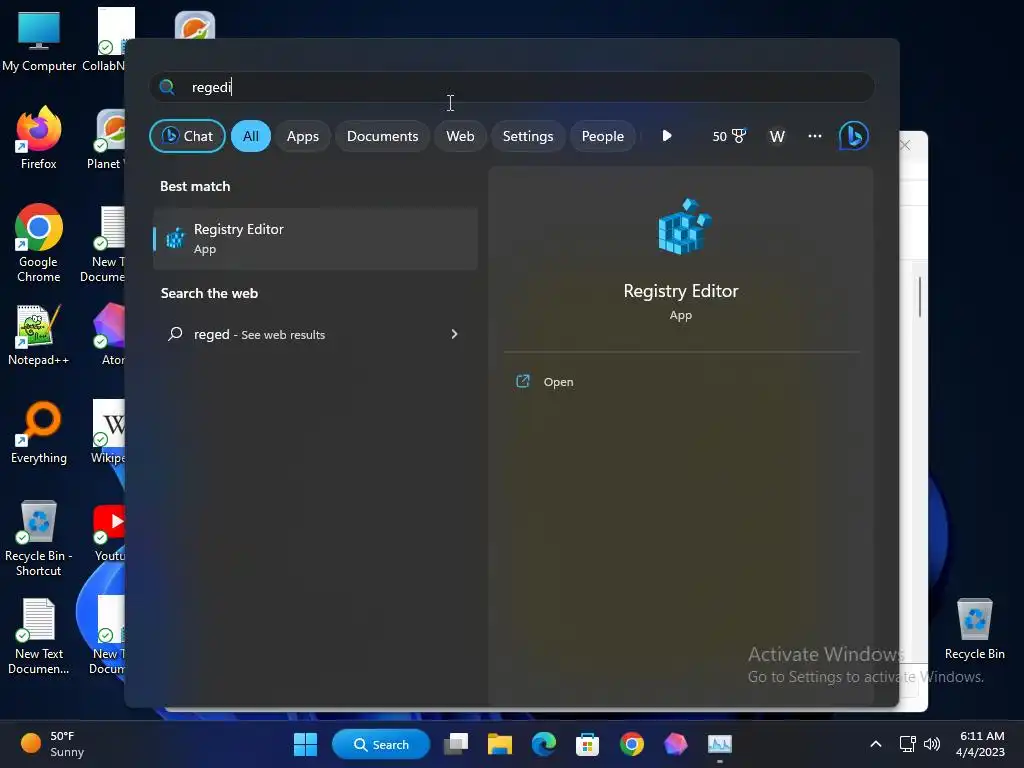This screenshot has width=1024, height=768.
Task: Open the Bing Chat filter button
Action: click(187, 136)
